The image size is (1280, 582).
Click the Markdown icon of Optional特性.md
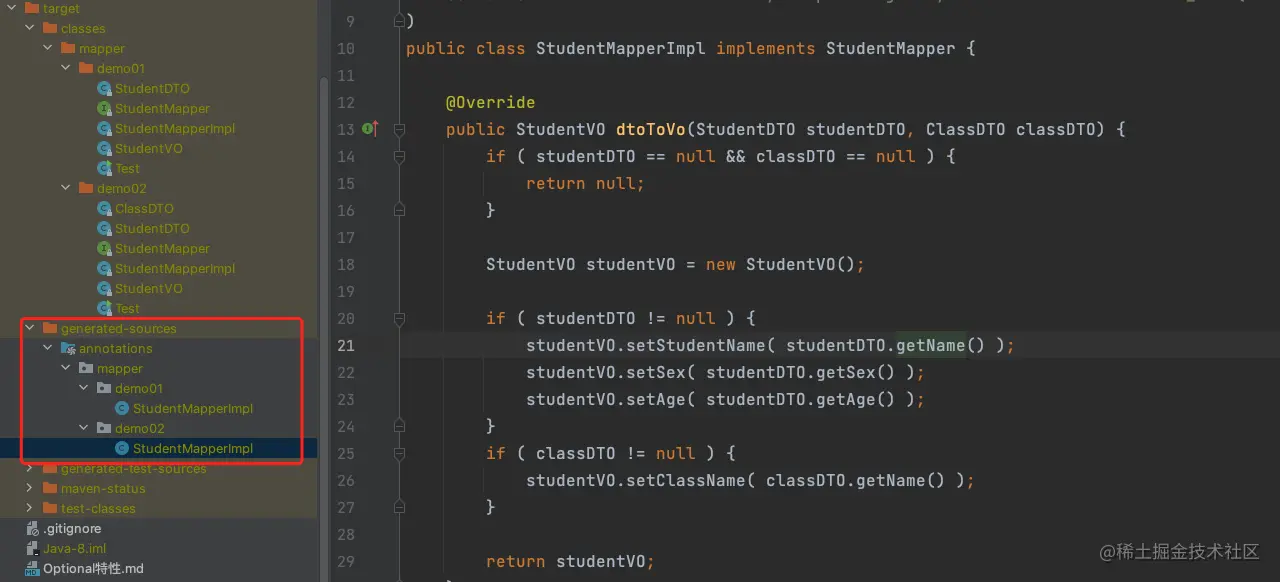pos(32,568)
